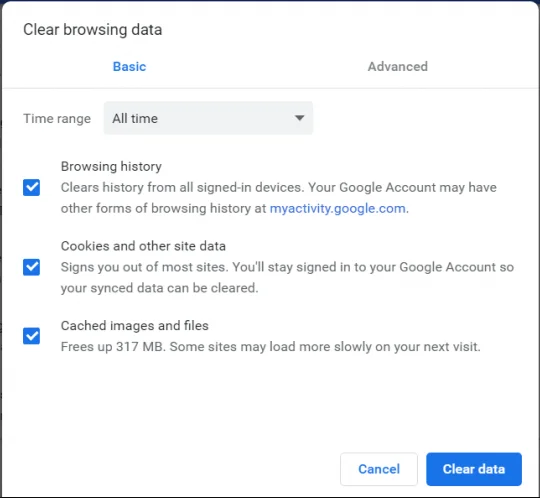
Task: Click the 'your synced data can be cleared' text
Action: coord(159,288)
